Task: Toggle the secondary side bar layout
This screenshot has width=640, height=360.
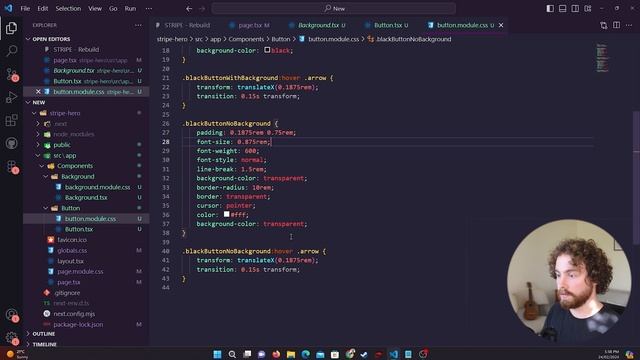Action: [575, 8]
